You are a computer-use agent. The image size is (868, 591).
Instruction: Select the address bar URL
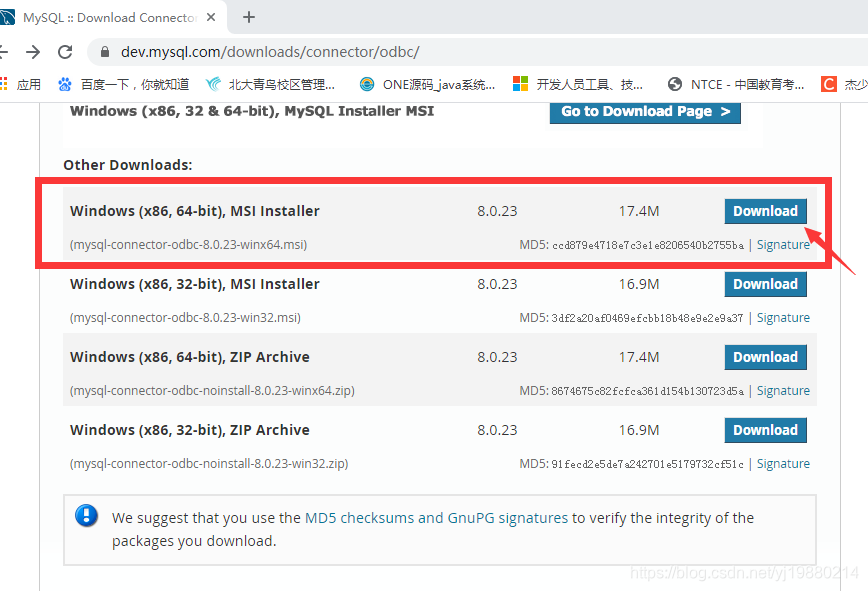point(270,52)
